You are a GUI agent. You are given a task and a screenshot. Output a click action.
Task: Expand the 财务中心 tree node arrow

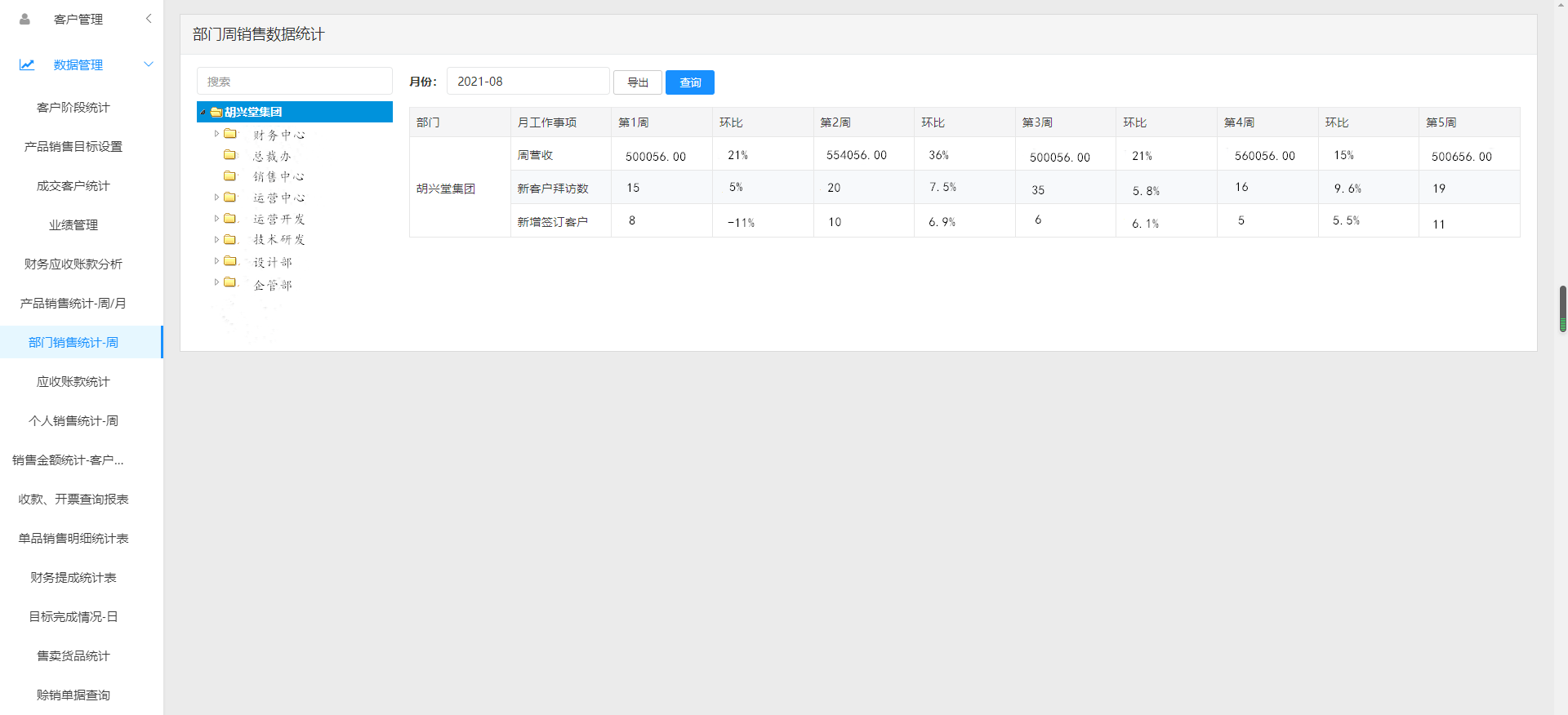(x=216, y=133)
